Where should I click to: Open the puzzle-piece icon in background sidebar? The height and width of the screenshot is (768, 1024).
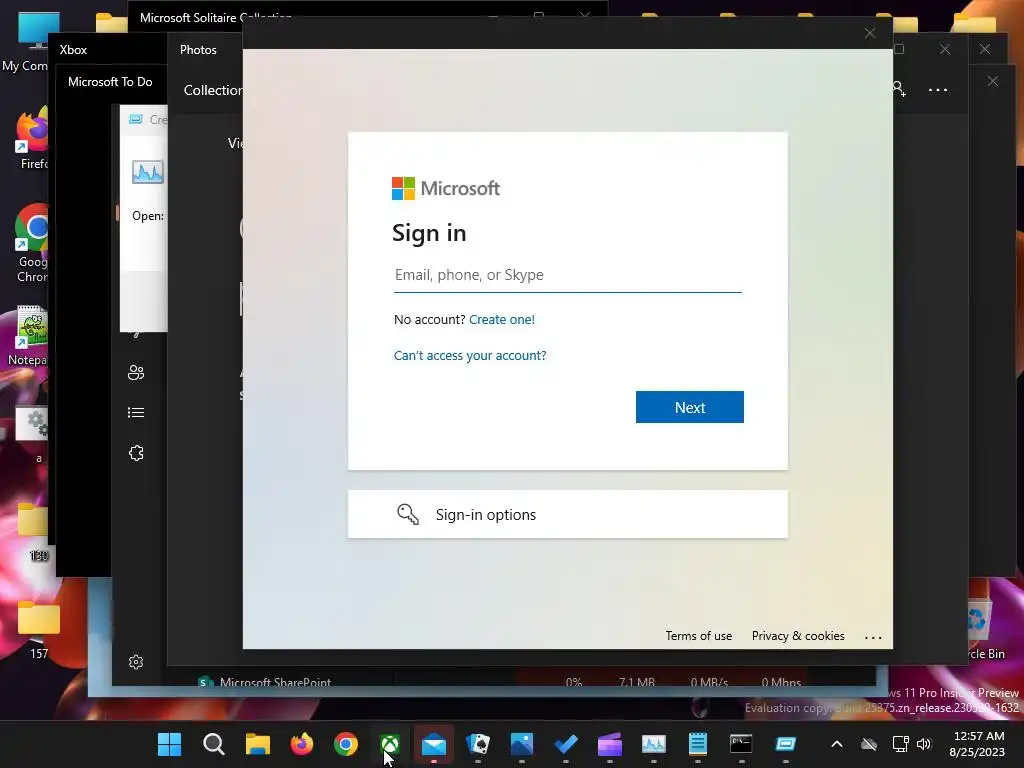click(136, 453)
